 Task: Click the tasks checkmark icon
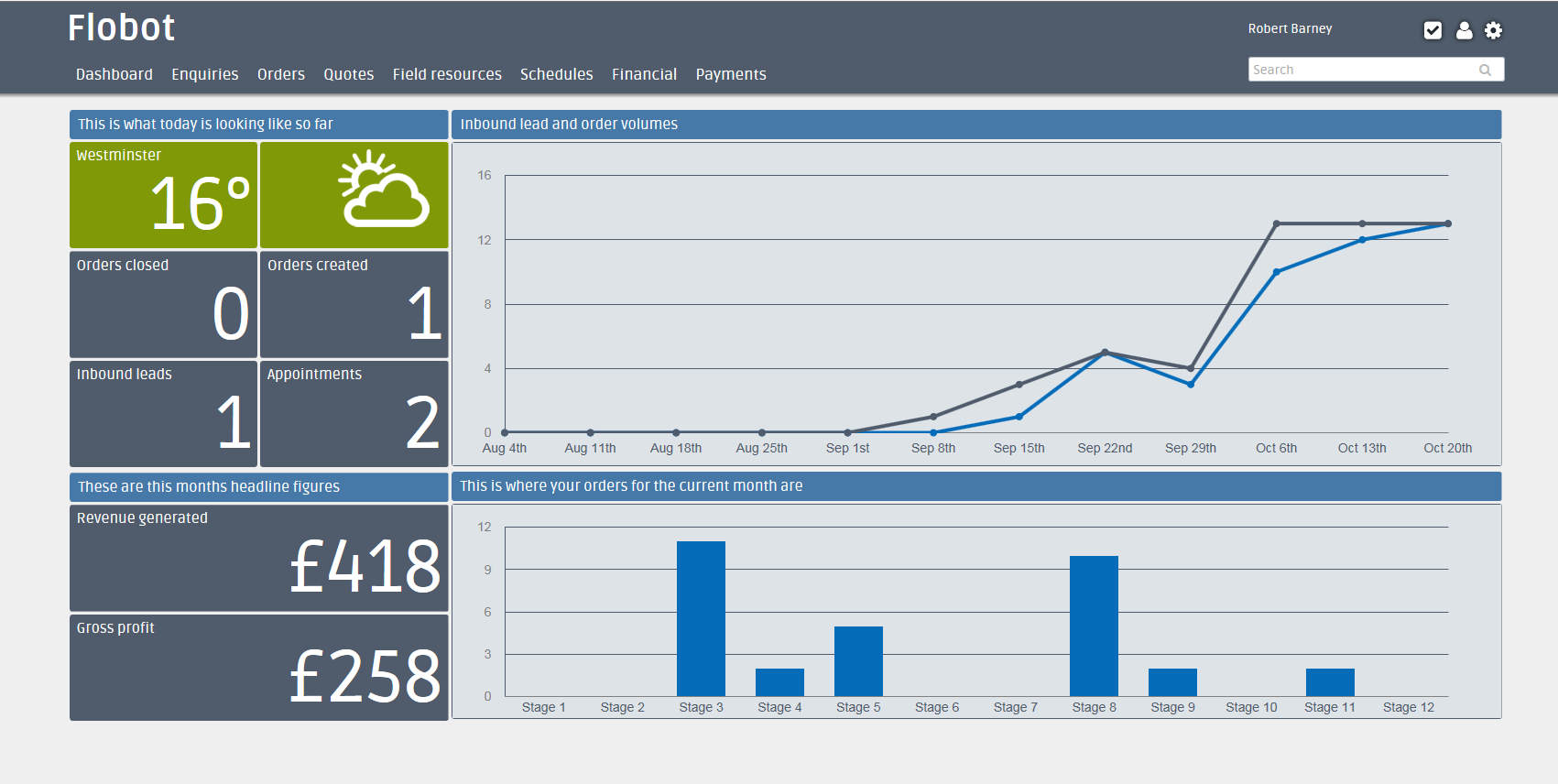[1433, 30]
